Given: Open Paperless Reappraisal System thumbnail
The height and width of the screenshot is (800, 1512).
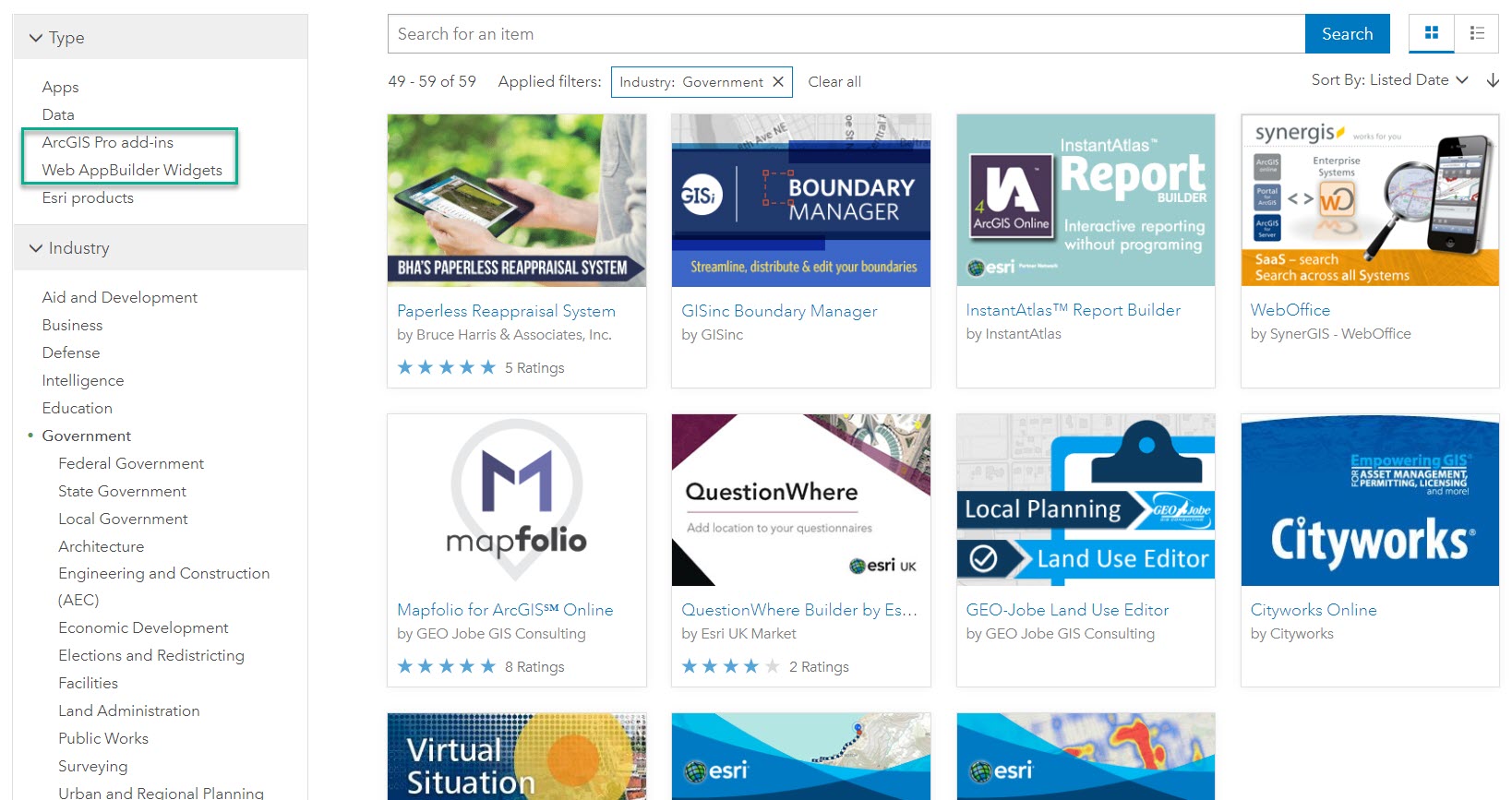Looking at the screenshot, I should 517,200.
